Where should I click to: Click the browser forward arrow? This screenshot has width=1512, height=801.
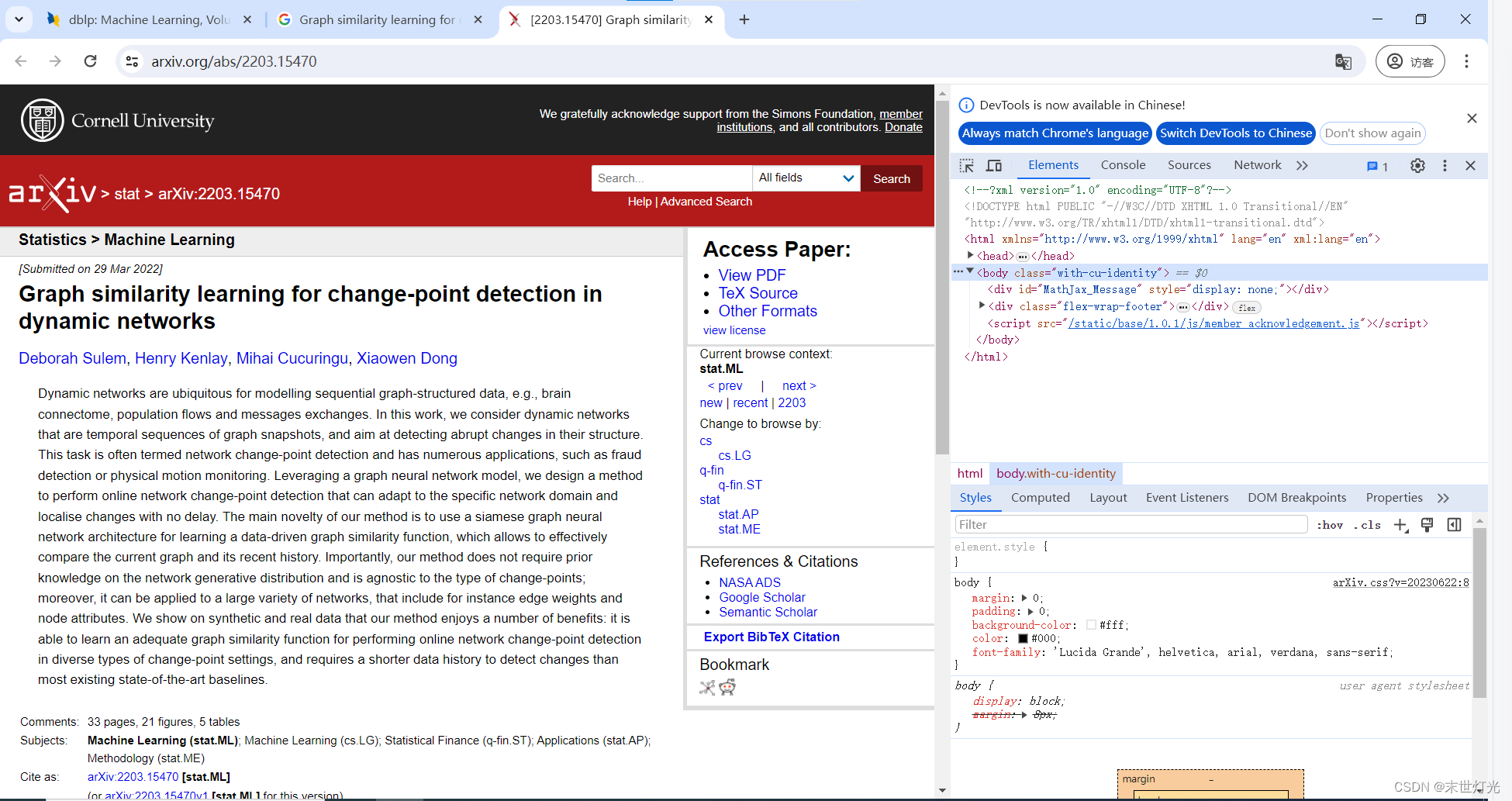click(55, 61)
